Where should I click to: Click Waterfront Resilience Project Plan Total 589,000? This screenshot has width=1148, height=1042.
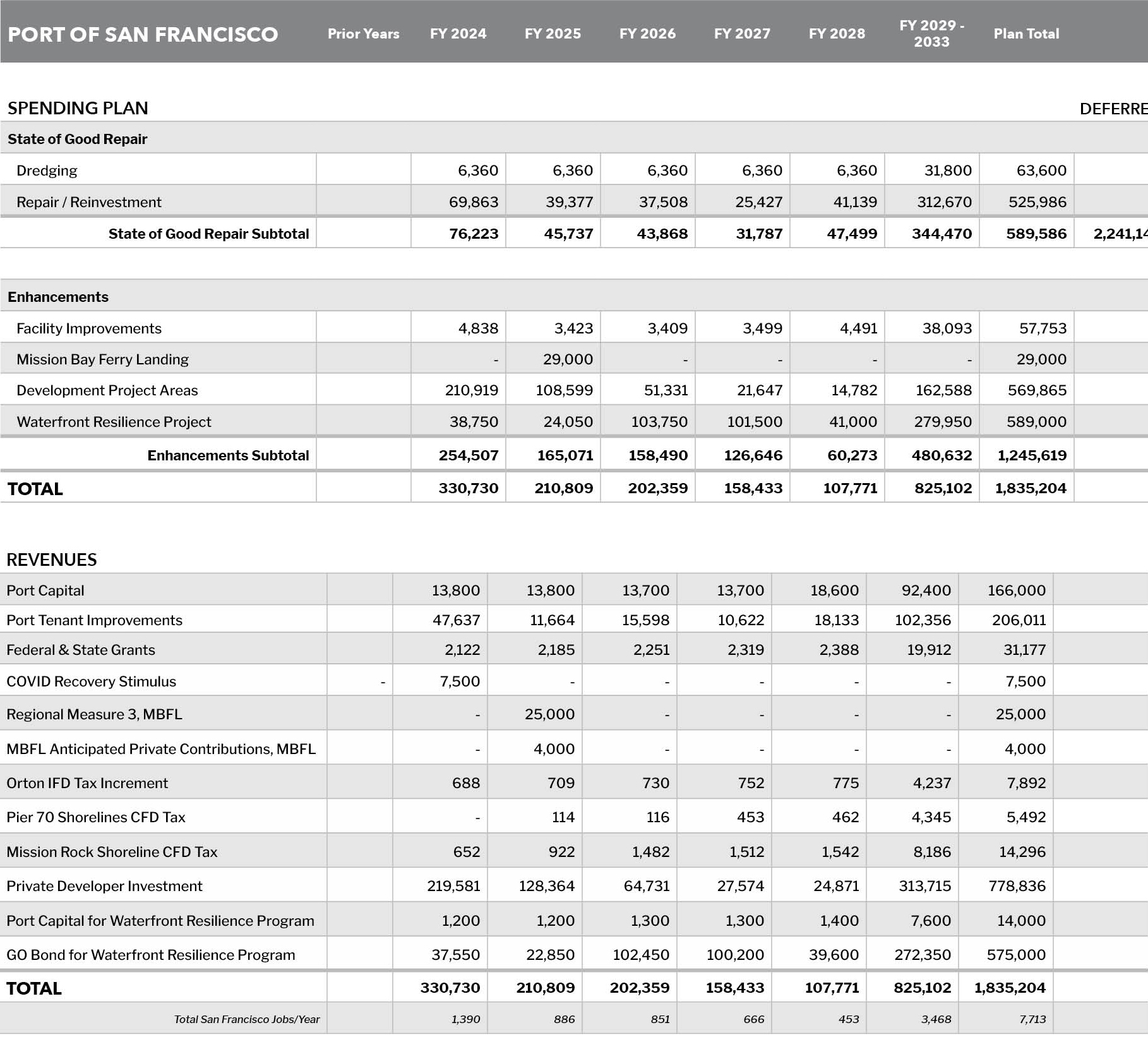point(1037,422)
